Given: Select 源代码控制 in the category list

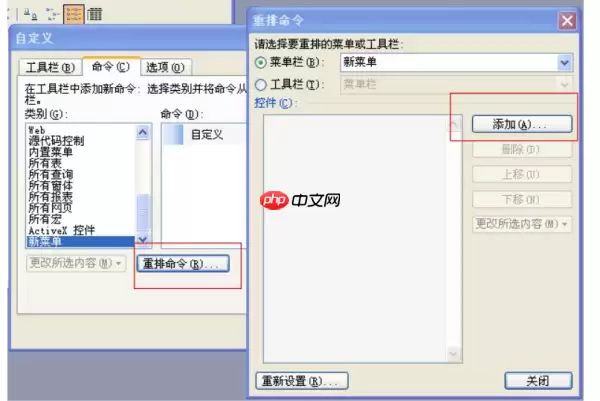Looking at the screenshot, I should click(81, 141).
